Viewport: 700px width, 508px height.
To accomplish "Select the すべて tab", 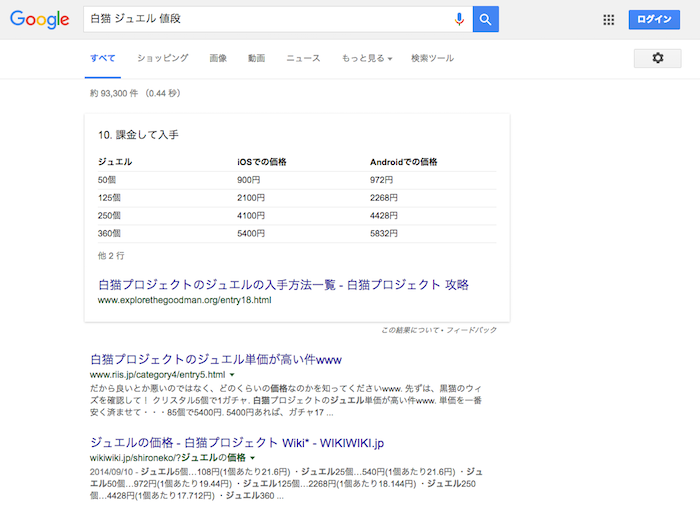I will tap(103, 58).
